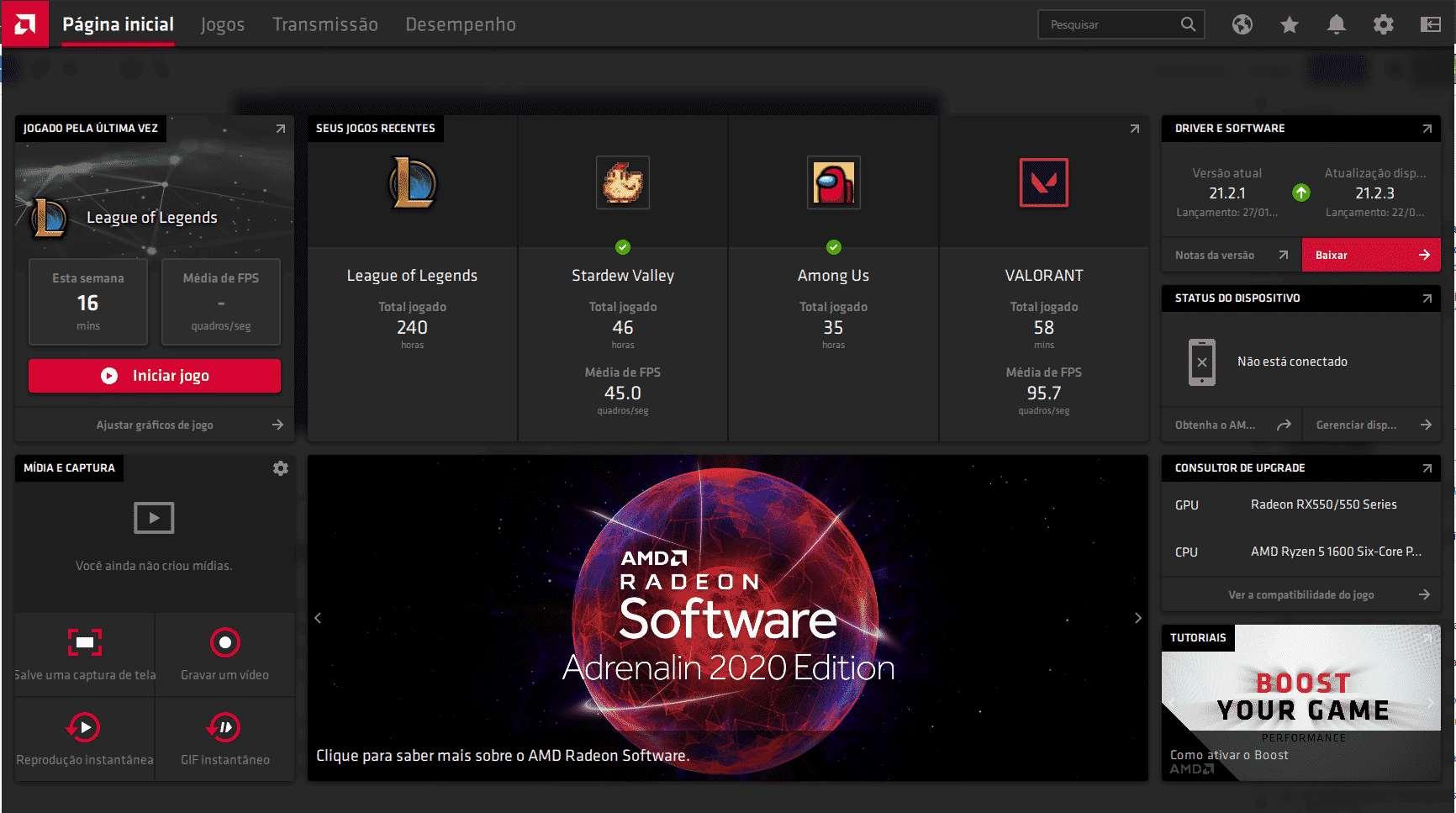Screen dimensions: 1456x813
Task: Open notifications bell icon
Action: (x=1337, y=24)
